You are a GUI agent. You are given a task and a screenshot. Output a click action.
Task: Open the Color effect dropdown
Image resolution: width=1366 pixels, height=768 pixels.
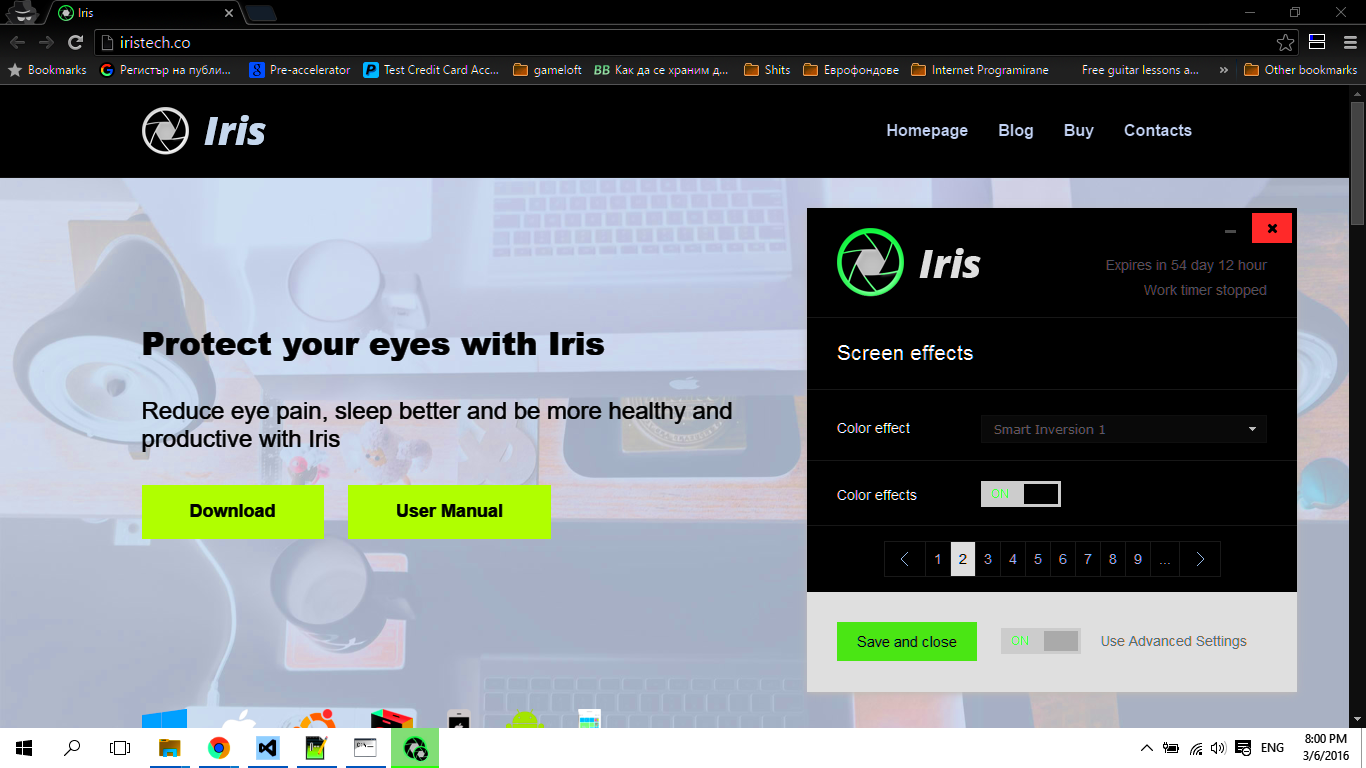(x=1124, y=429)
